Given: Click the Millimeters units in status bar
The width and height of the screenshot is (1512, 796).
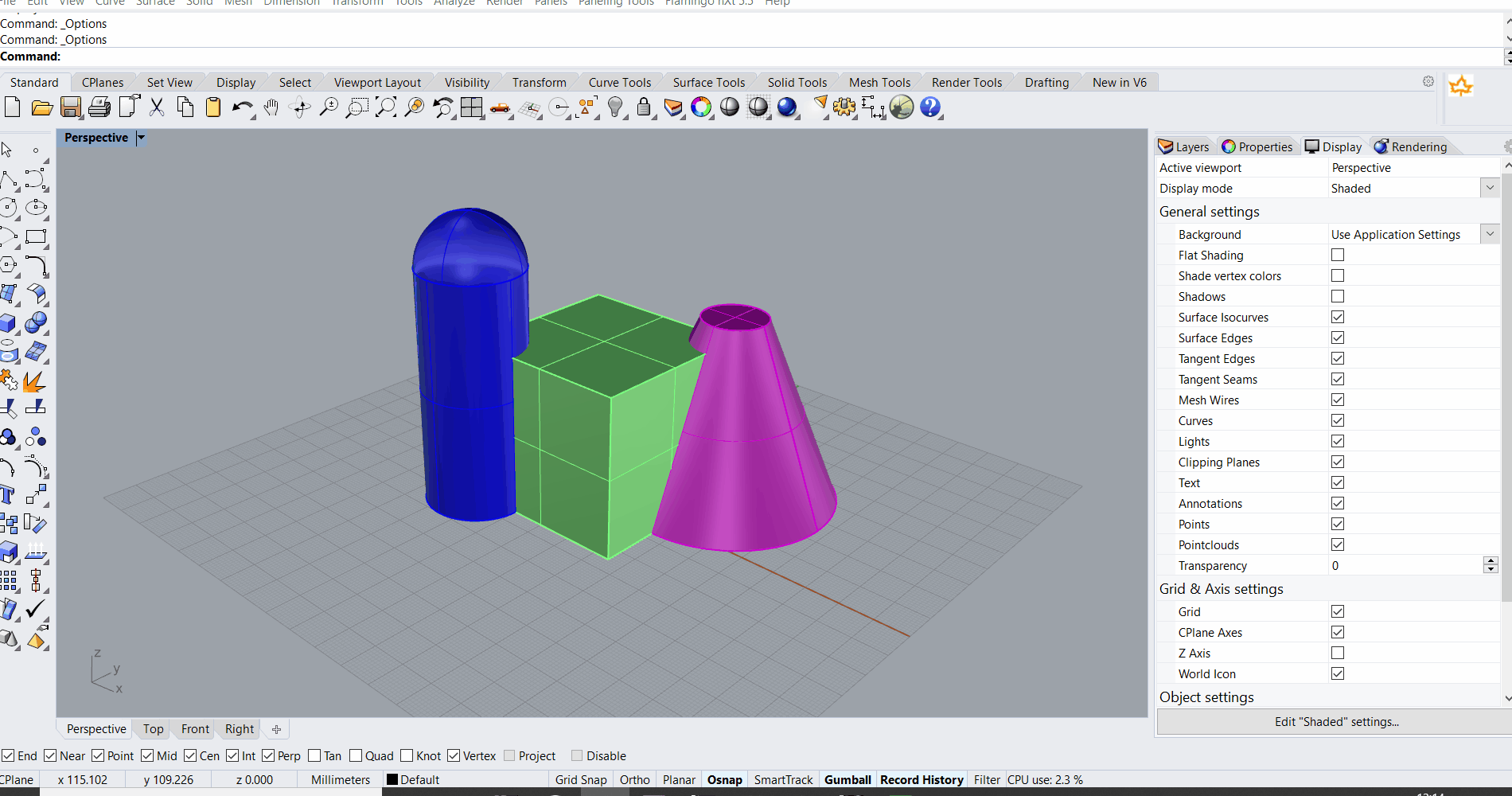Looking at the screenshot, I should coord(341,780).
